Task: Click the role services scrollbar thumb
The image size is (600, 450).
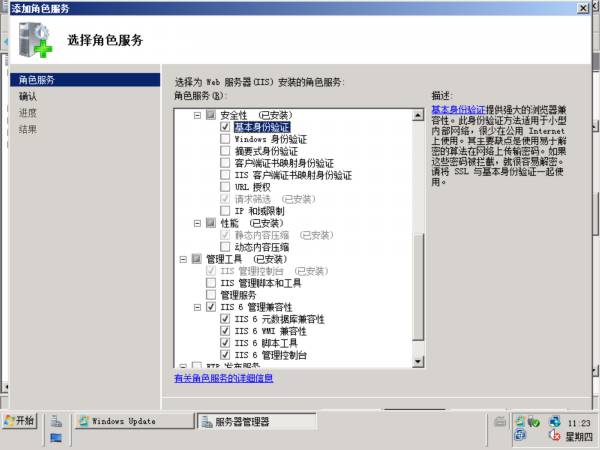Action: click(x=418, y=287)
